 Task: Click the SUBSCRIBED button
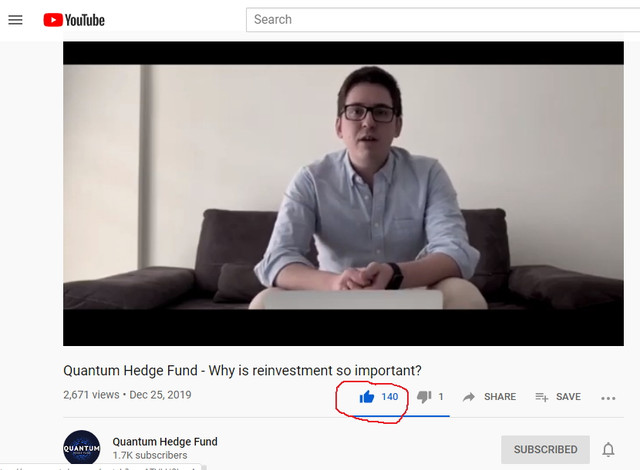click(x=545, y=450)
